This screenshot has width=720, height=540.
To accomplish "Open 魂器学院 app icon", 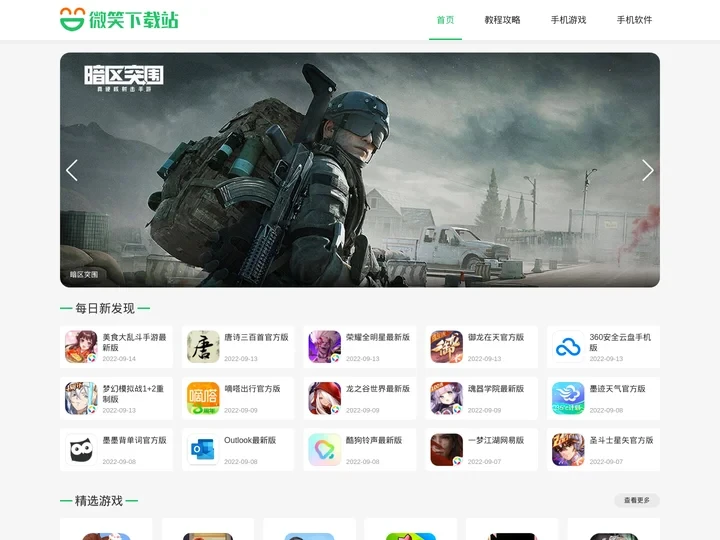I will click(x=446, y=398).
